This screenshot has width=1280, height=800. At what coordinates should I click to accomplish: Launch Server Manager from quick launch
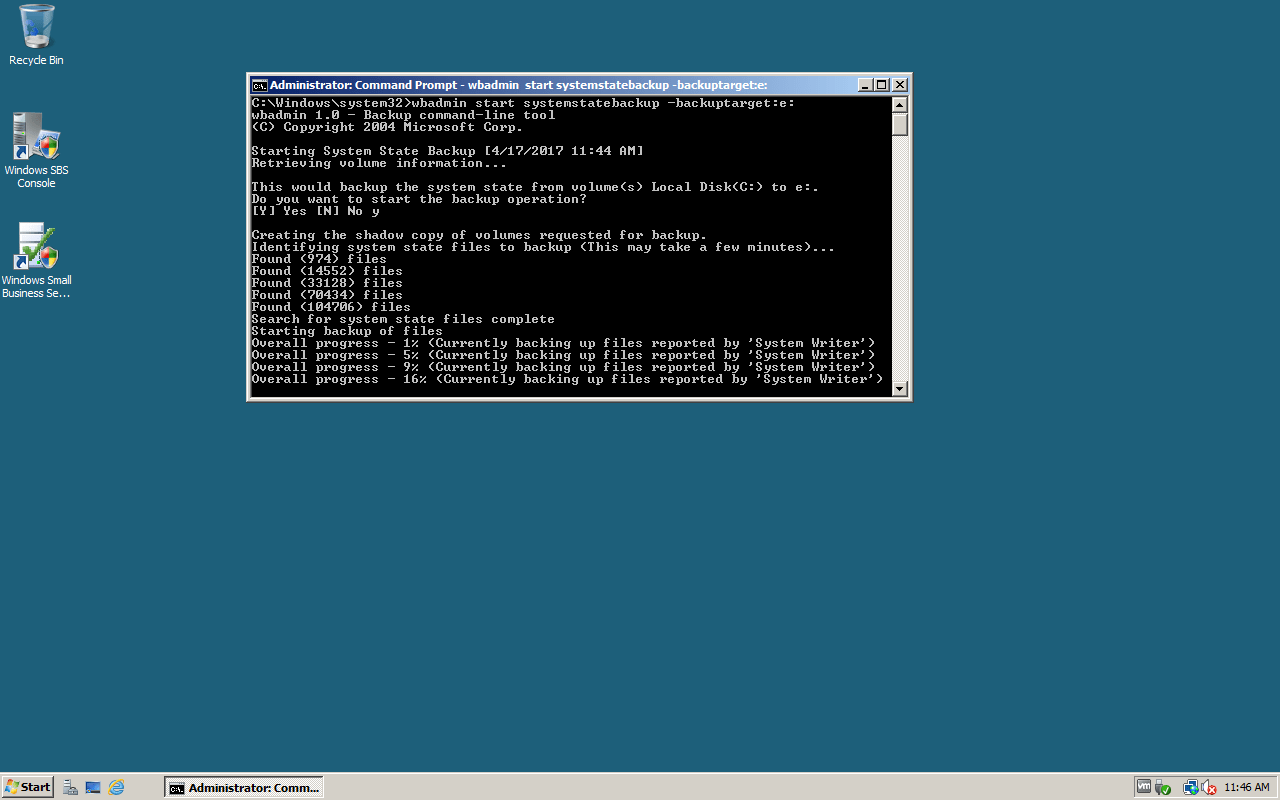click(x=70, y=787)
